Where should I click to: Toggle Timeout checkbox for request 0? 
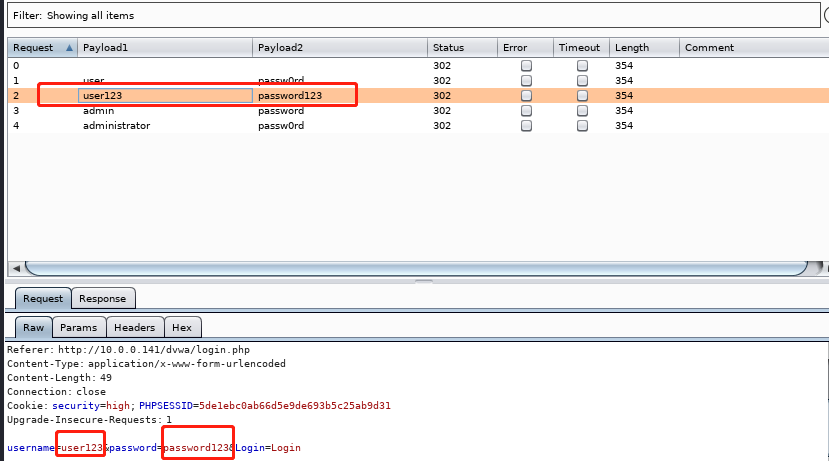582,66
